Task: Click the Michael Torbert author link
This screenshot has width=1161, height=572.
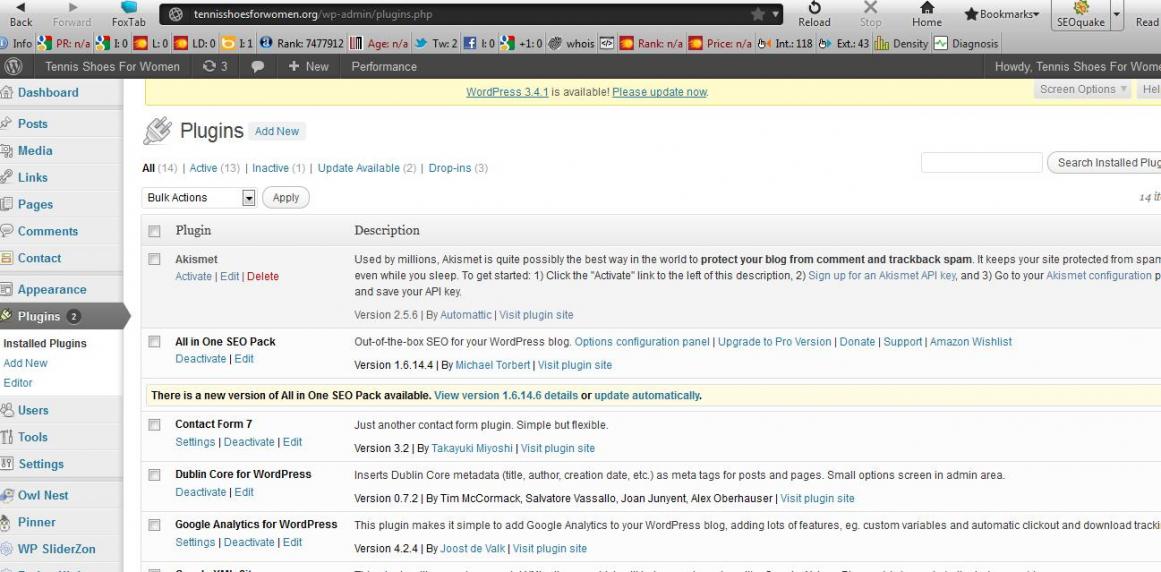Action: [x=492, y=365]
